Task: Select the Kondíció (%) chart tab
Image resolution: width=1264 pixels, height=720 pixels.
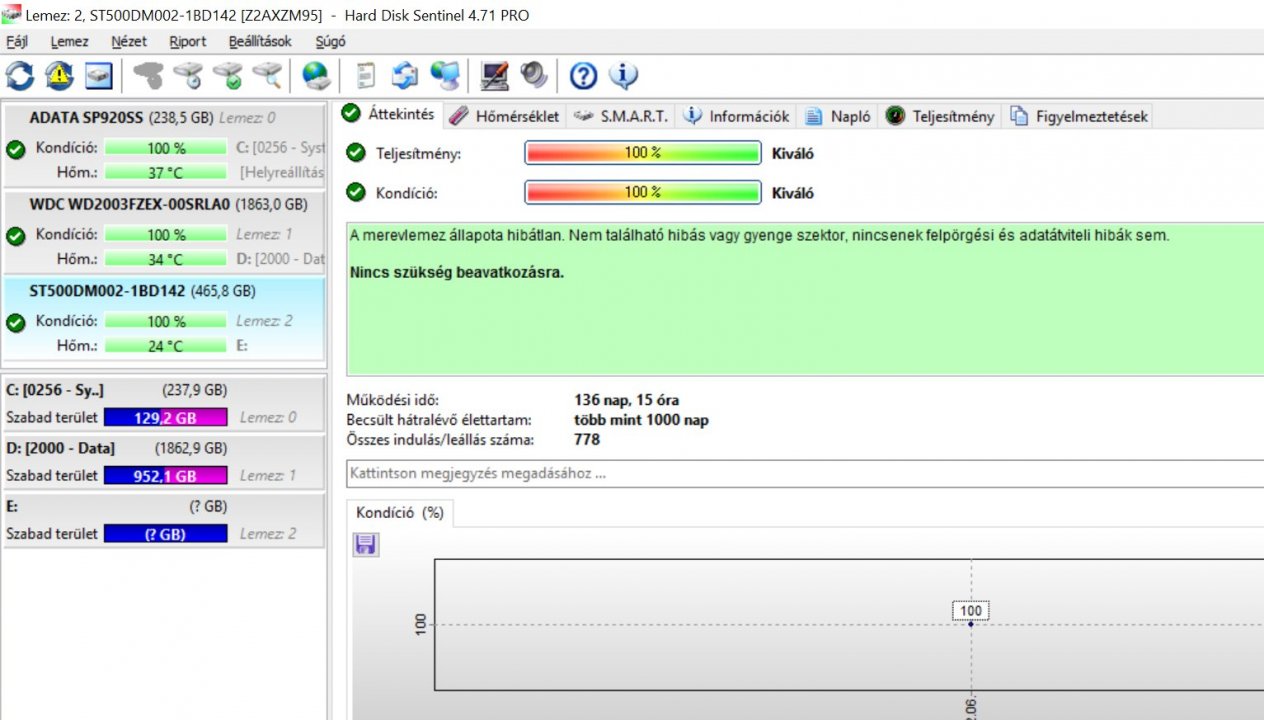Action: click(400, 513)
